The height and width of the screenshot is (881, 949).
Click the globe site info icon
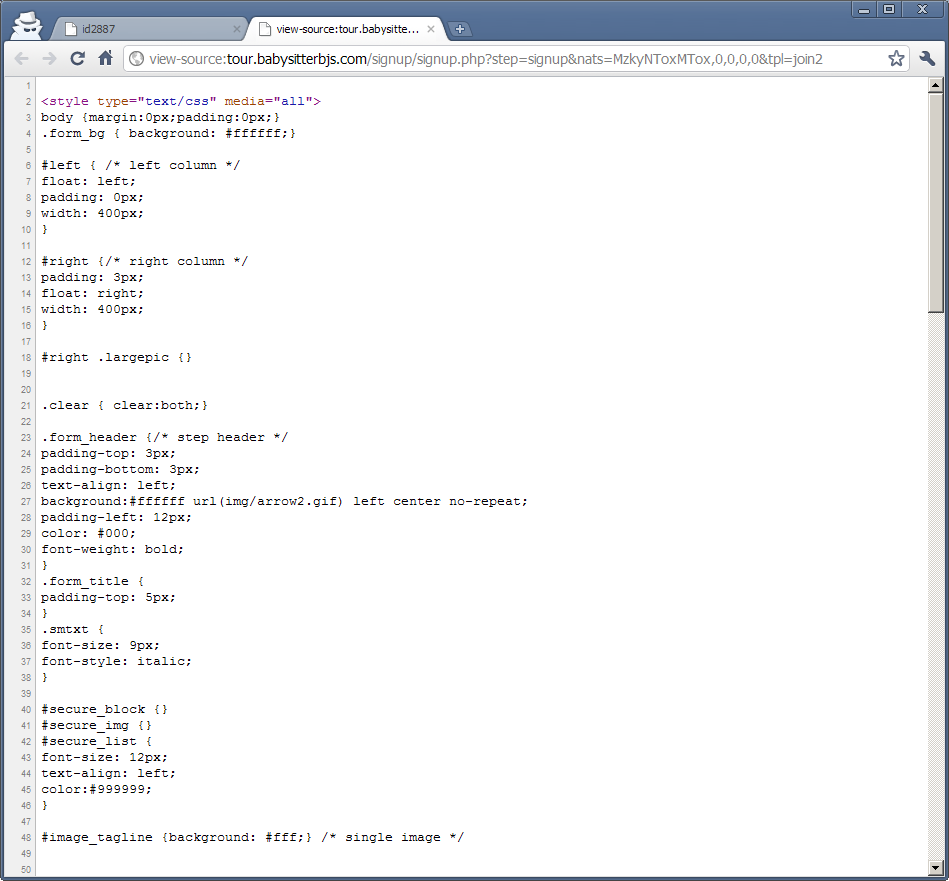[x=137, y=59]
